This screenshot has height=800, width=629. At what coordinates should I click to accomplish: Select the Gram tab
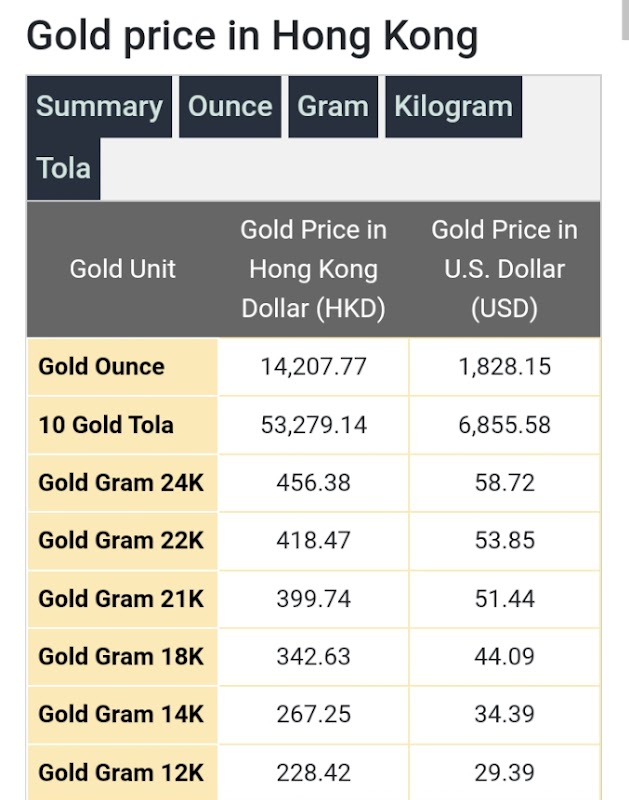tap(333, 107)
